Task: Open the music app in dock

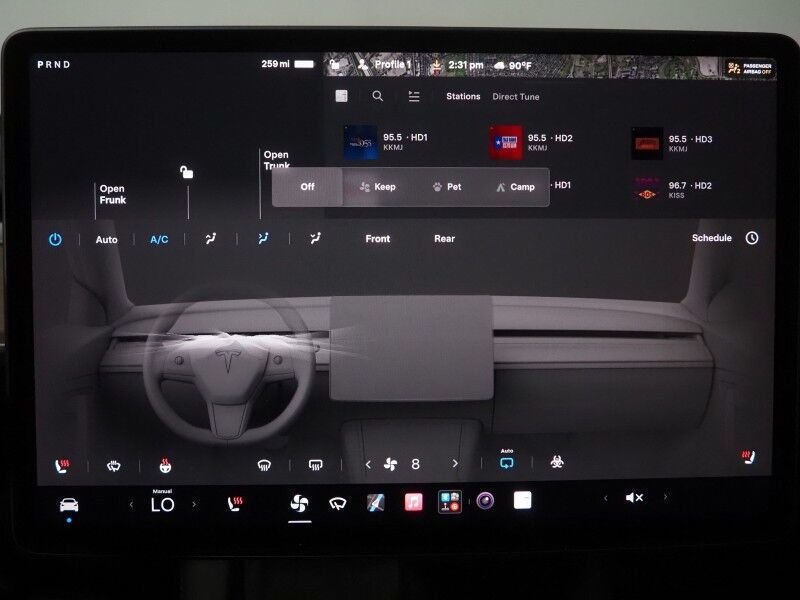Action: [413, 502]
